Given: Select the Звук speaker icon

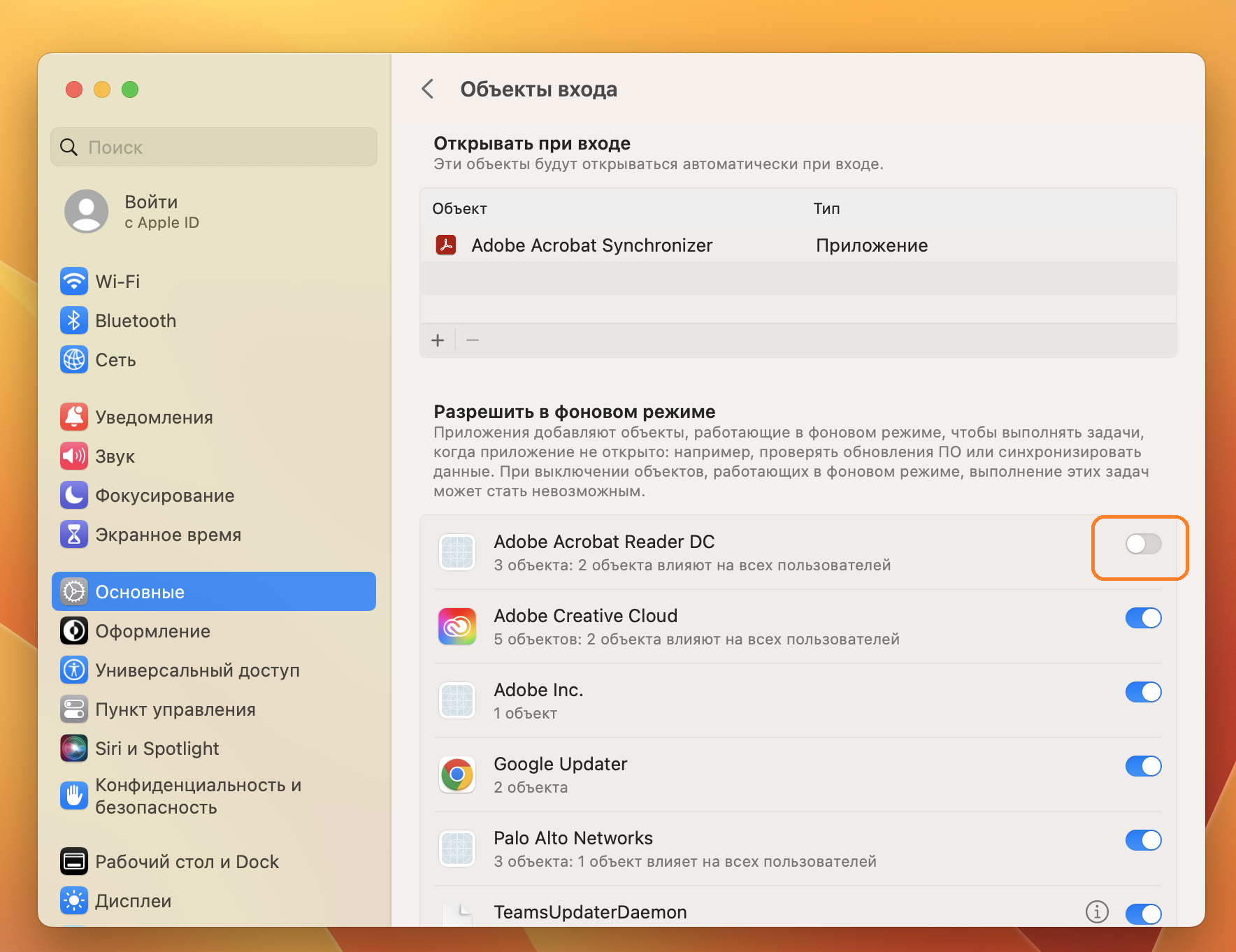Looking at the screenshot, I should tap(74, 456).
